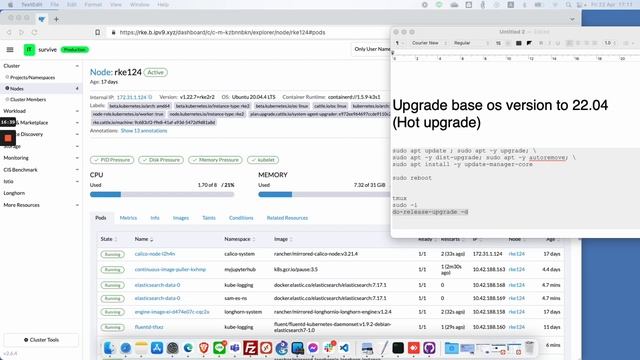Image resolution: width=640 pixels, height=360 pixels.
Task: Switch to the Metrics tab
Action: tap(128, 218)
